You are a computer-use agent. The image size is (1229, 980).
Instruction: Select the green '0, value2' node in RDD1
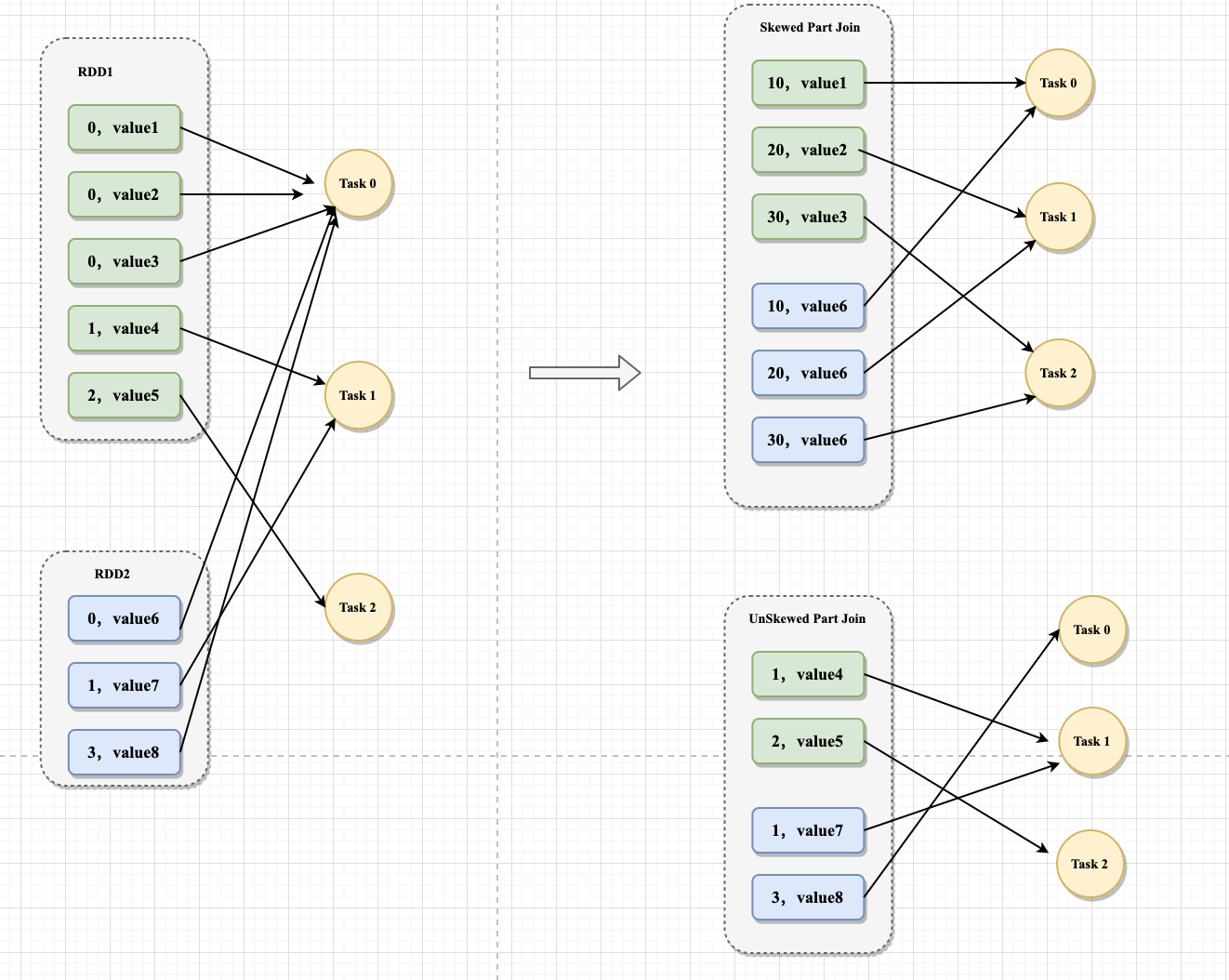point(125,194)
